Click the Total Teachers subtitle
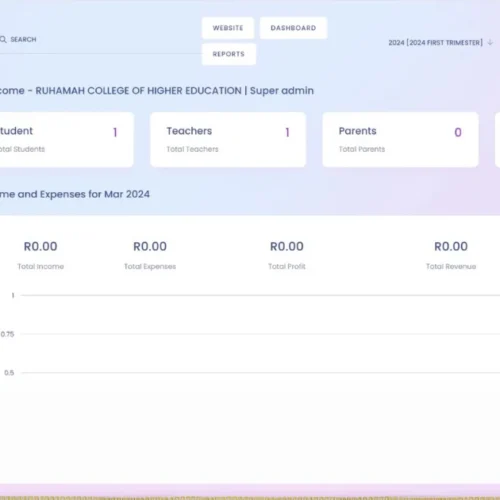The height and width of the screenshot is (500, 500). click(x=192, y=149)
